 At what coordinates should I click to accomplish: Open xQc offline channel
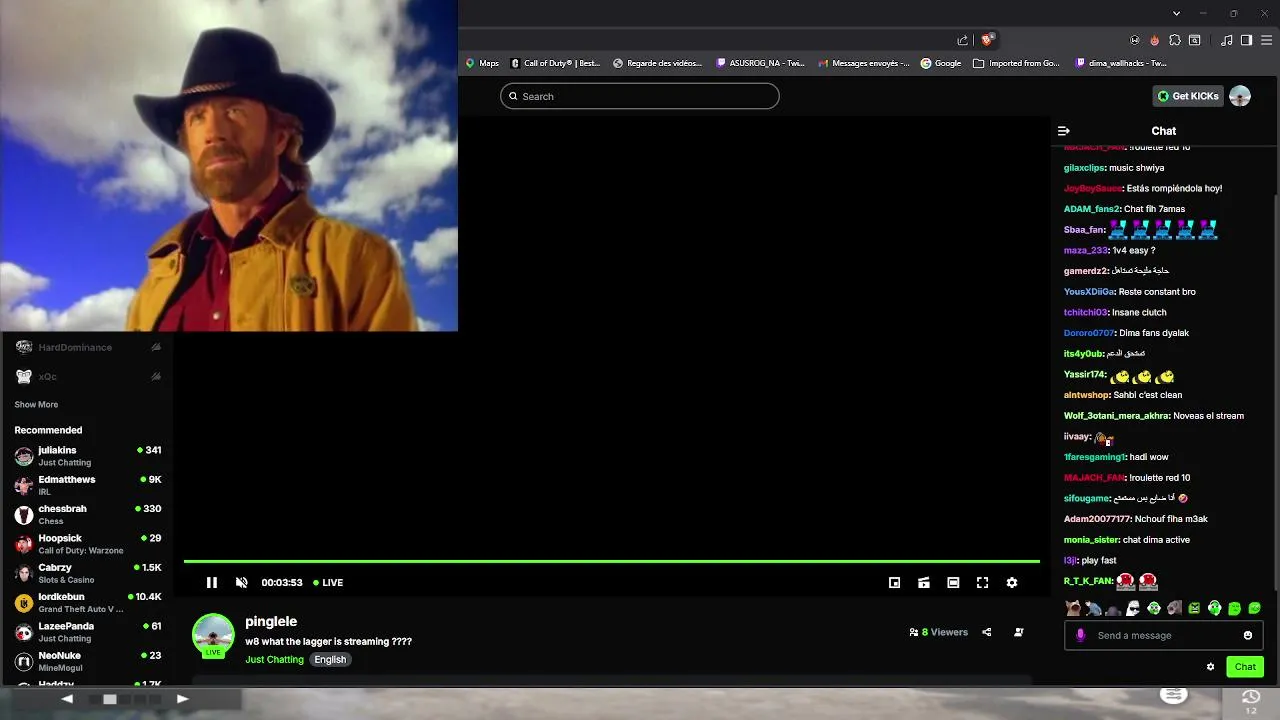tap(88, 377)
